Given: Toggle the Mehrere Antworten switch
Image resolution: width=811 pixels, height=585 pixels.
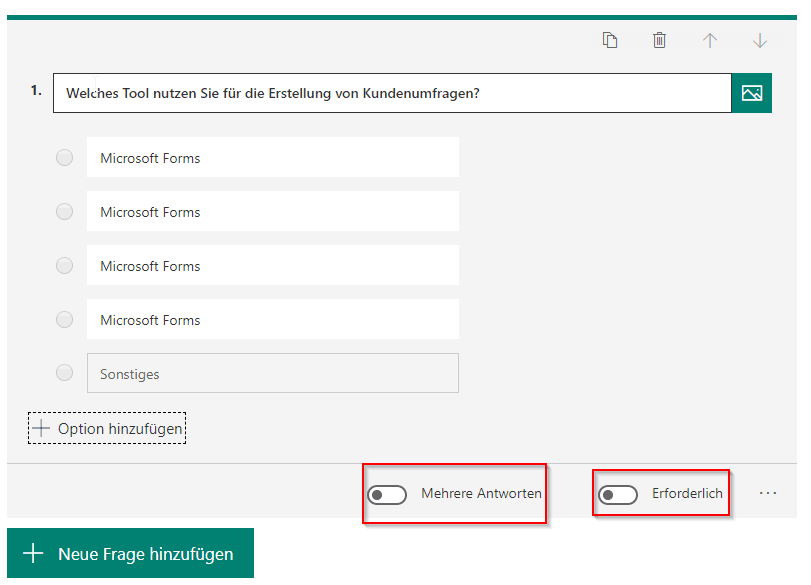Looking at the screenshot, I should [x=387, y=495].
